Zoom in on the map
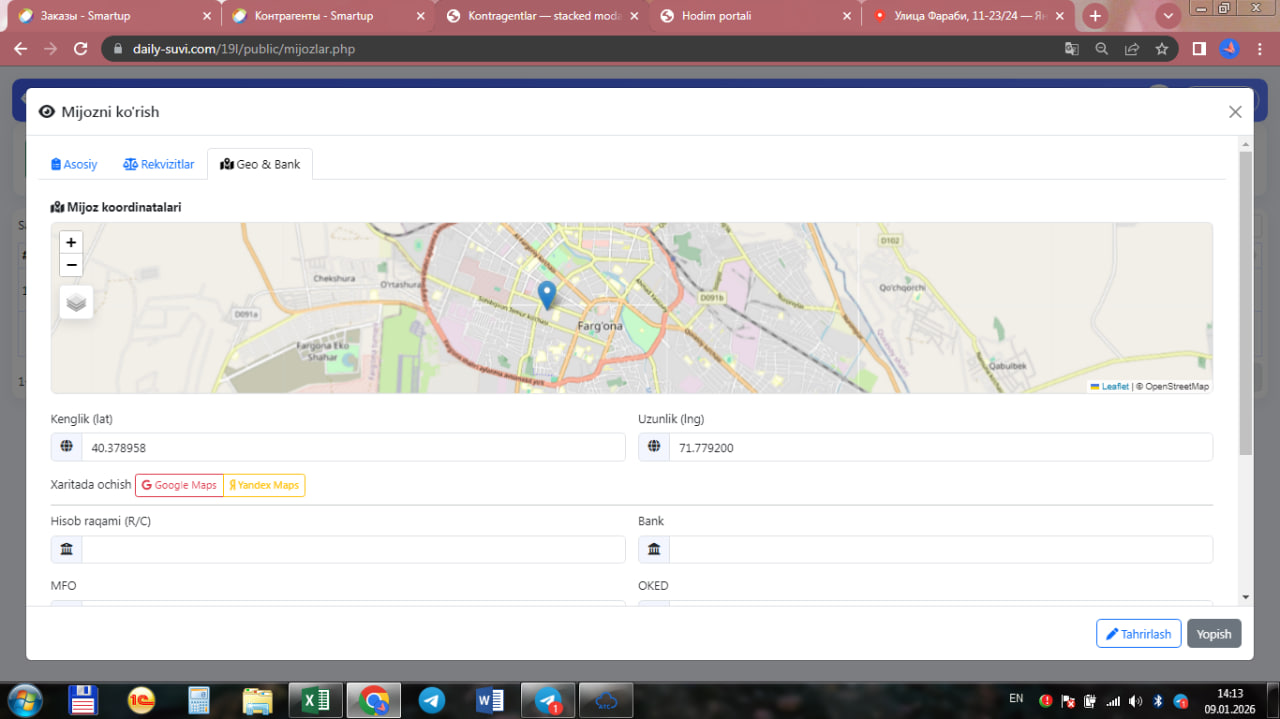 pos(71,242)
